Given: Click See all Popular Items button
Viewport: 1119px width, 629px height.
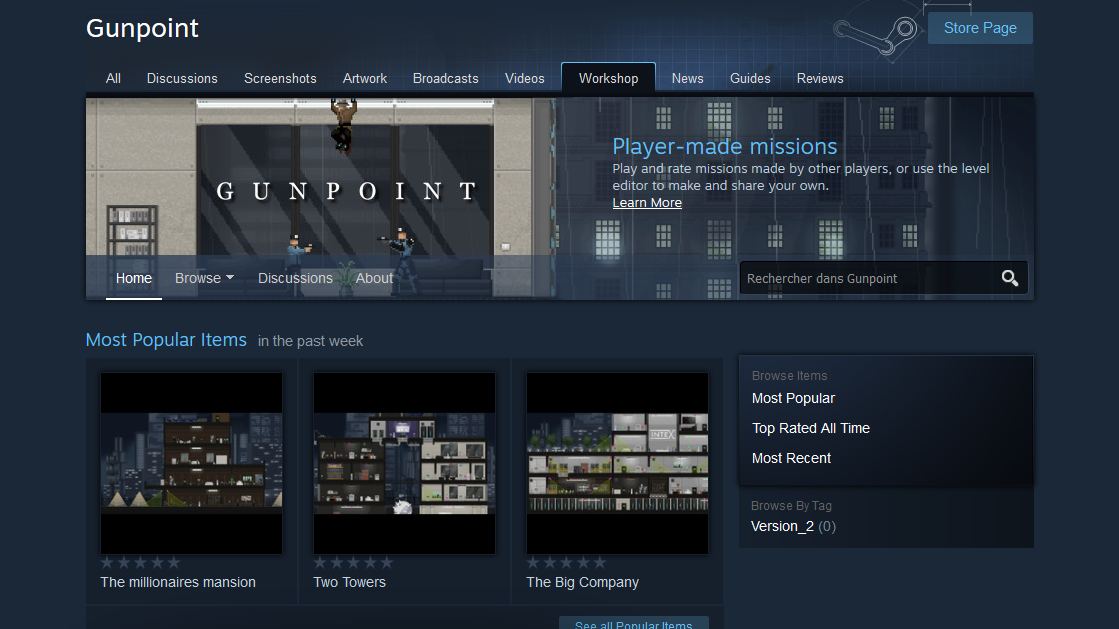Looking at the screenshot, I should pyautogui.click(x=634, y=623).
